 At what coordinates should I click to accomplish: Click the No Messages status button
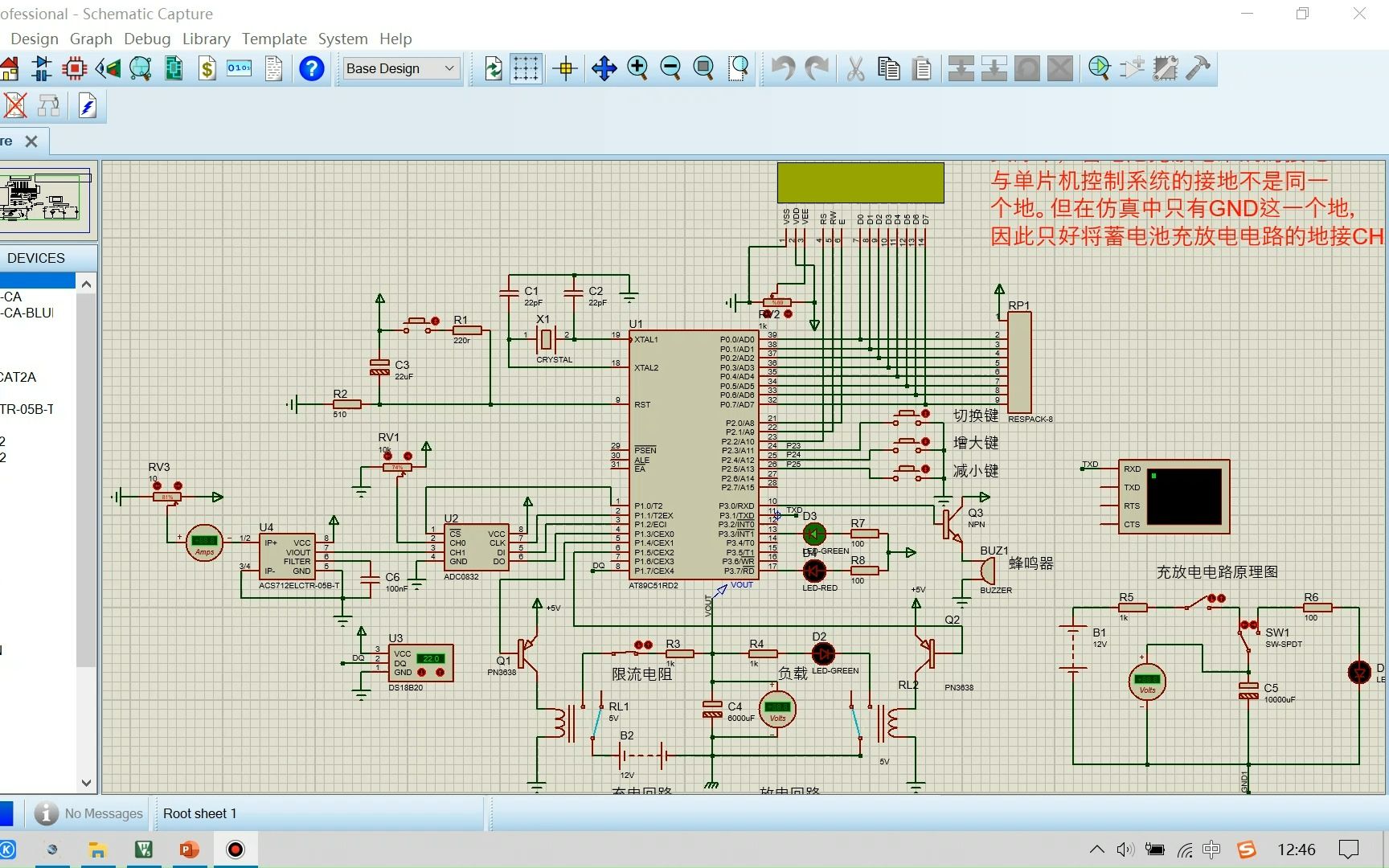[x=89, y=813]
